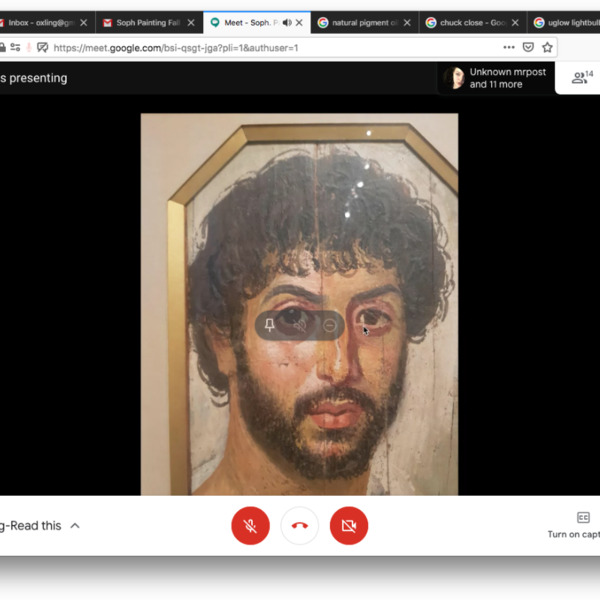Click the Unknown mrpost and 11 more notification
Screen dimensions: 600x600
coord(495,78)
